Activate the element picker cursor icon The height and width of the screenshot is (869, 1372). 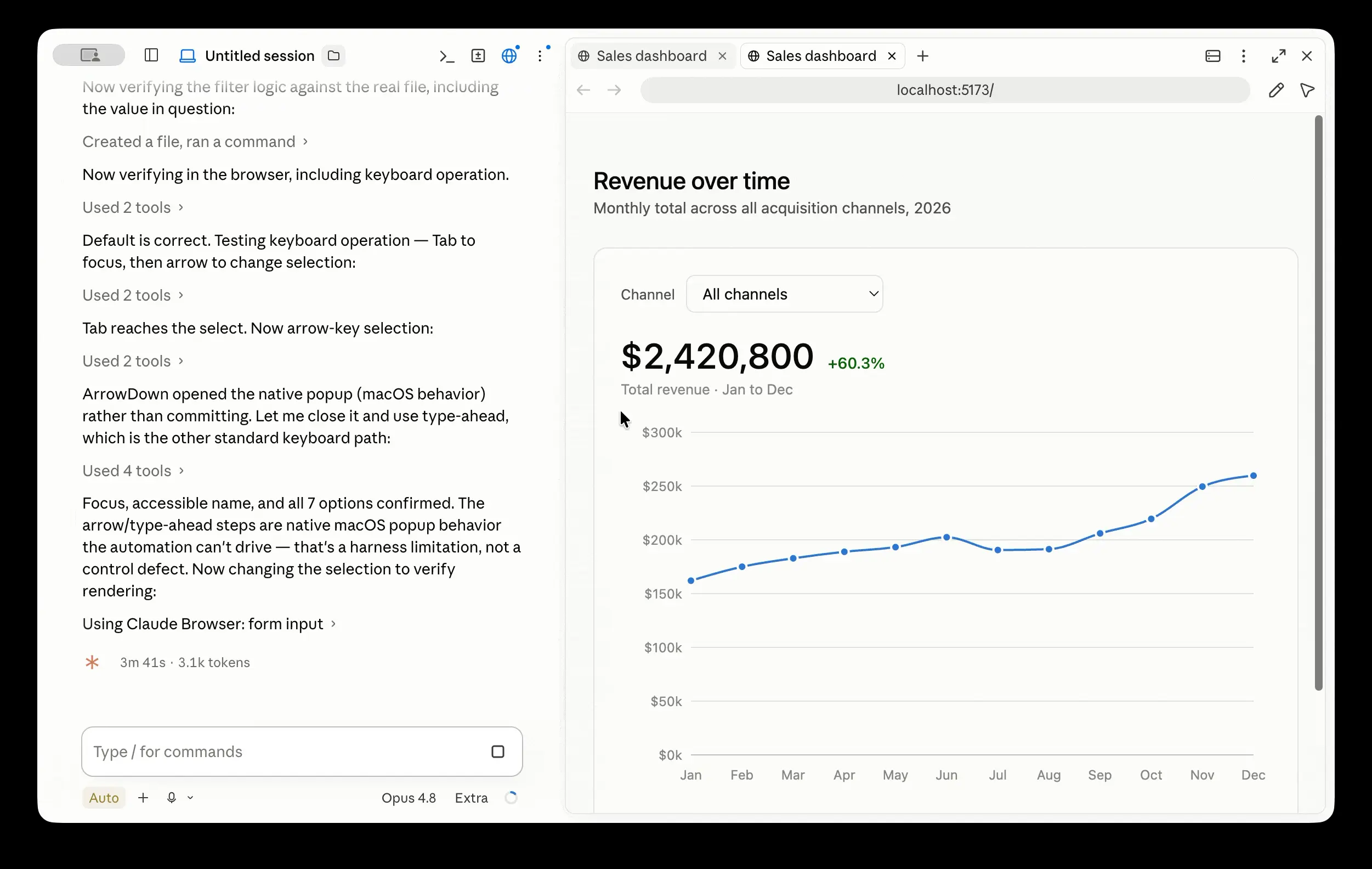pos(1308,90)
